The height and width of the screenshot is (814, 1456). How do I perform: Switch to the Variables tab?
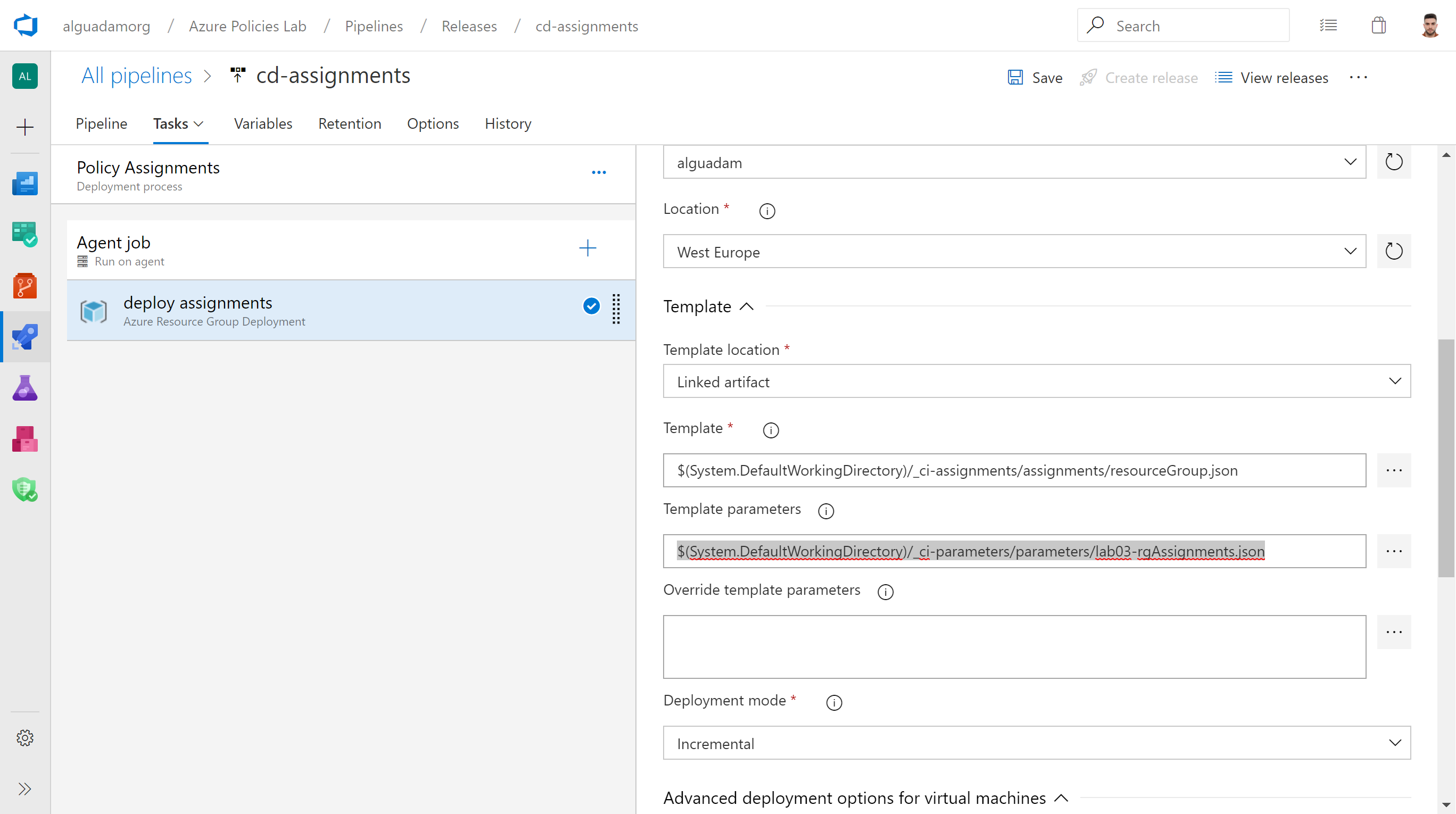(x=263, y=124)
